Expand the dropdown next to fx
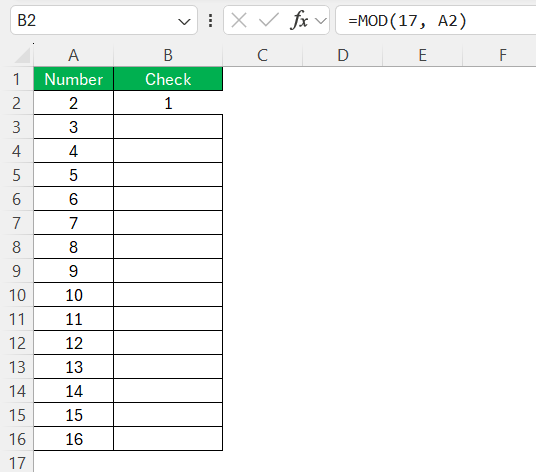 321,21
